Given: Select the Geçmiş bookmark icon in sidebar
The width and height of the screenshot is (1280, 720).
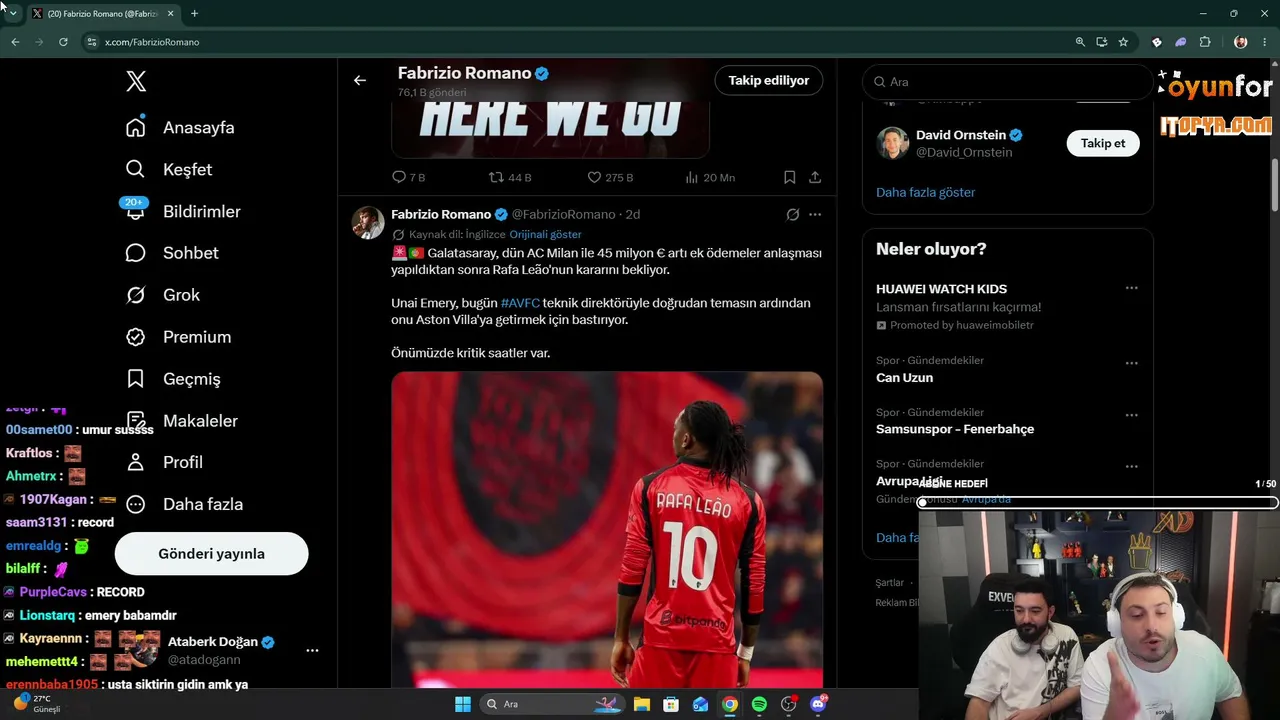Looking at the screenshot, I should coord(136,379).
